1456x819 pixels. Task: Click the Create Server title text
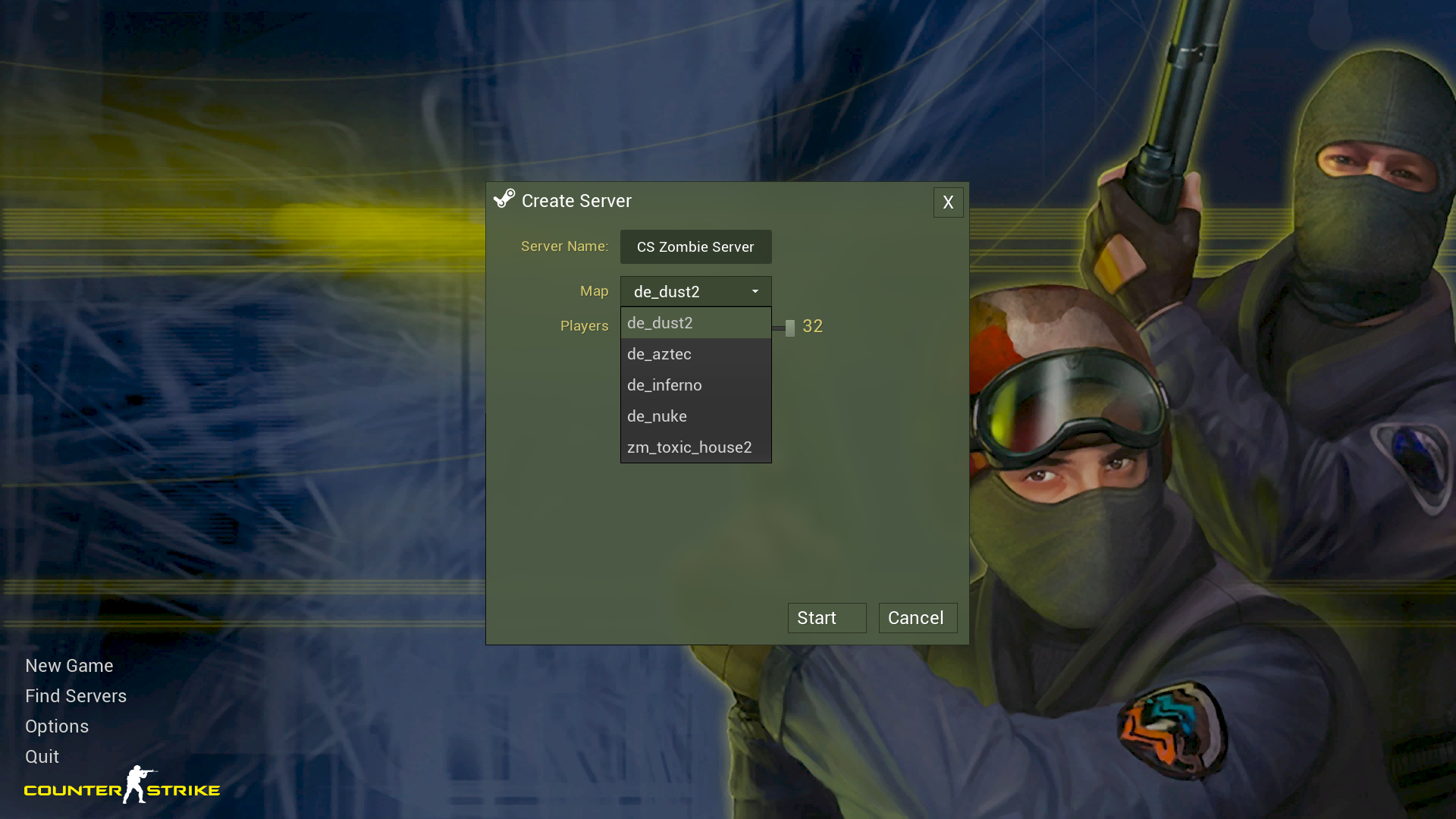tap(576, 201)
